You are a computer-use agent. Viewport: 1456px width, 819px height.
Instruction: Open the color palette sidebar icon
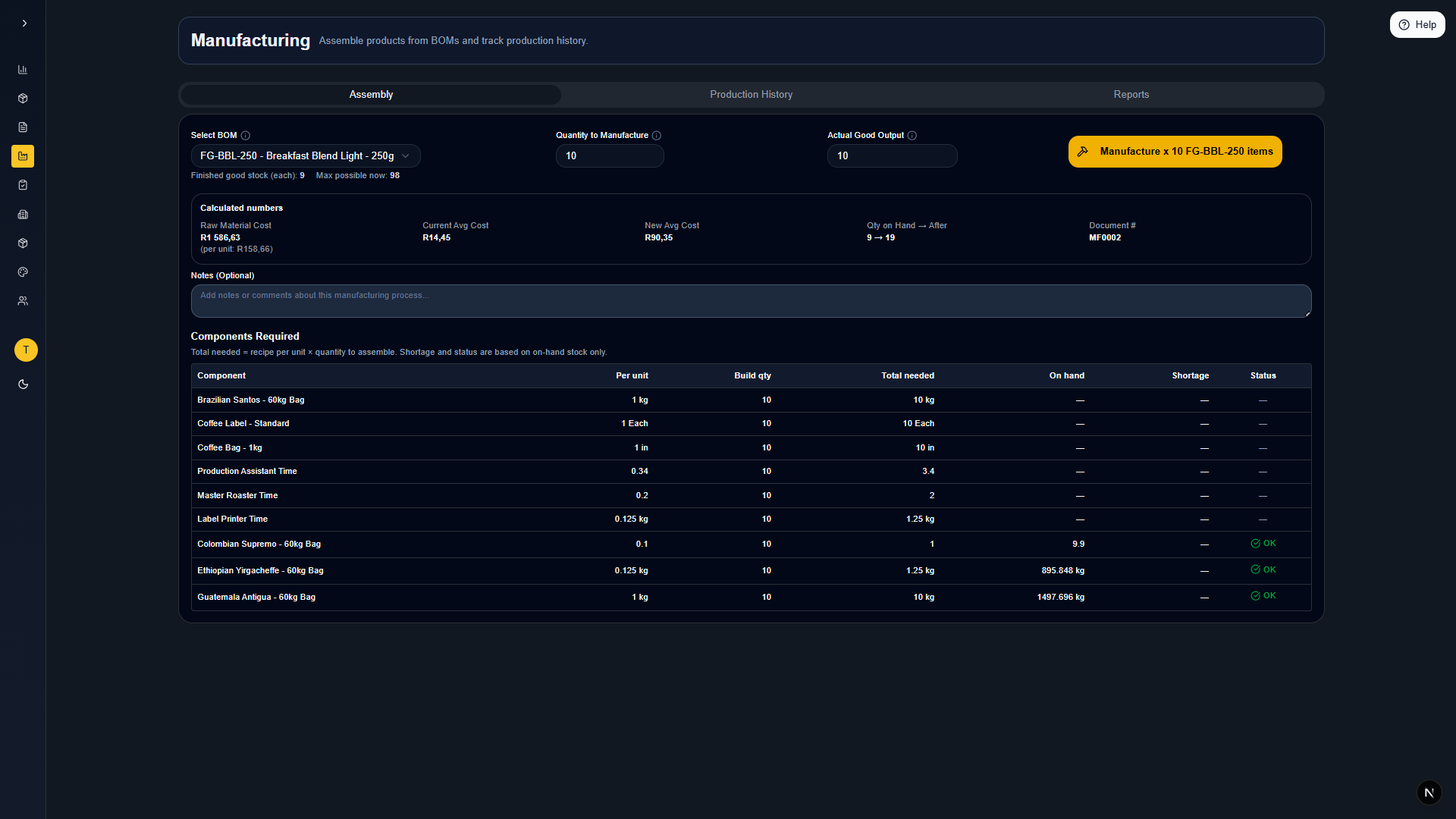23,272
